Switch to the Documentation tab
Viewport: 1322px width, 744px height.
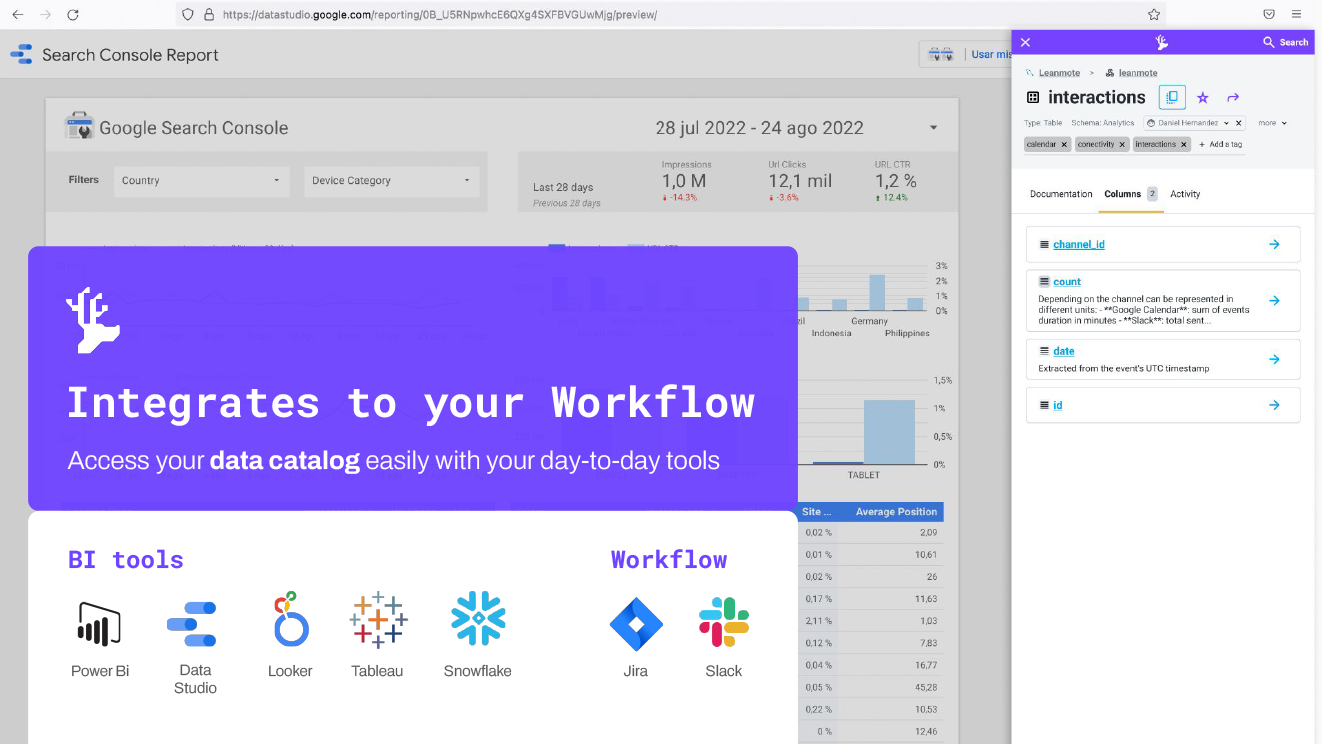1061,194
